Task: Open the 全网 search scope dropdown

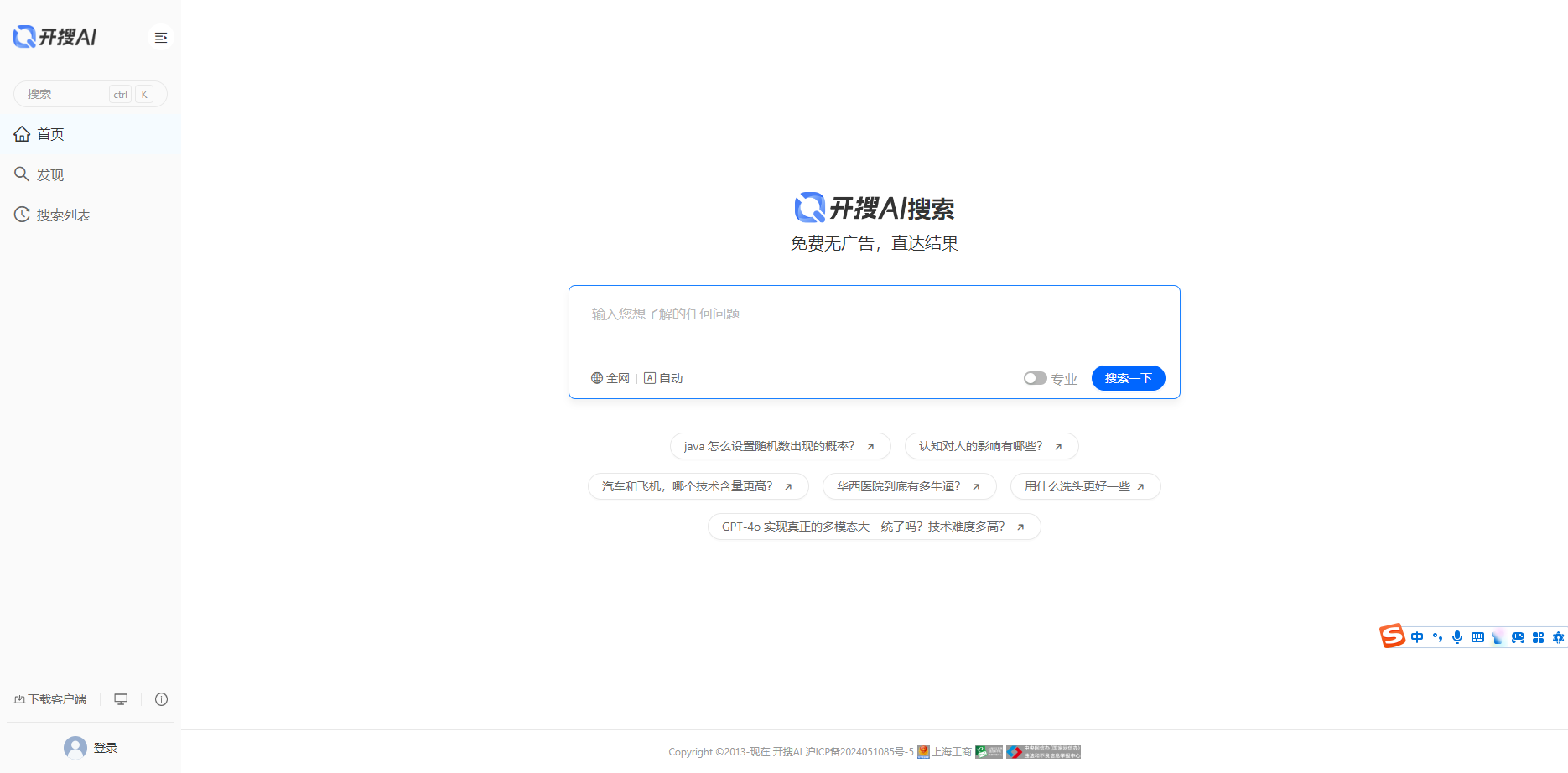Action: point(610,378)
